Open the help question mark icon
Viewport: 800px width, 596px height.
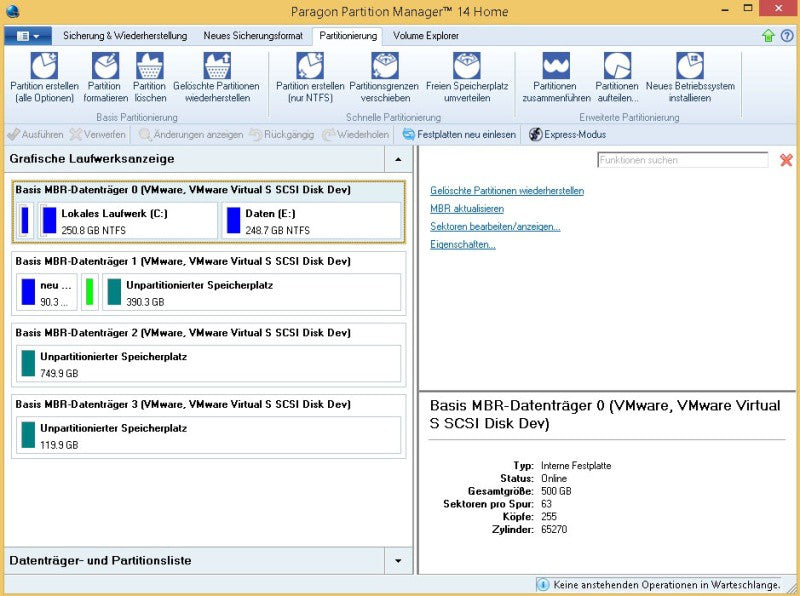(x=787, y=36)
